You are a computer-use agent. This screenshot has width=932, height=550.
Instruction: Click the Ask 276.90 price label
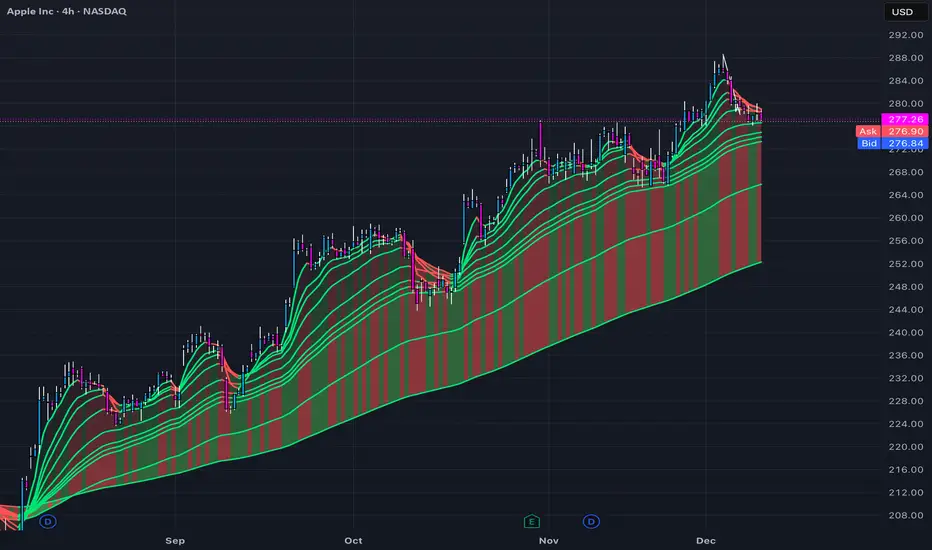pos(892,131)
